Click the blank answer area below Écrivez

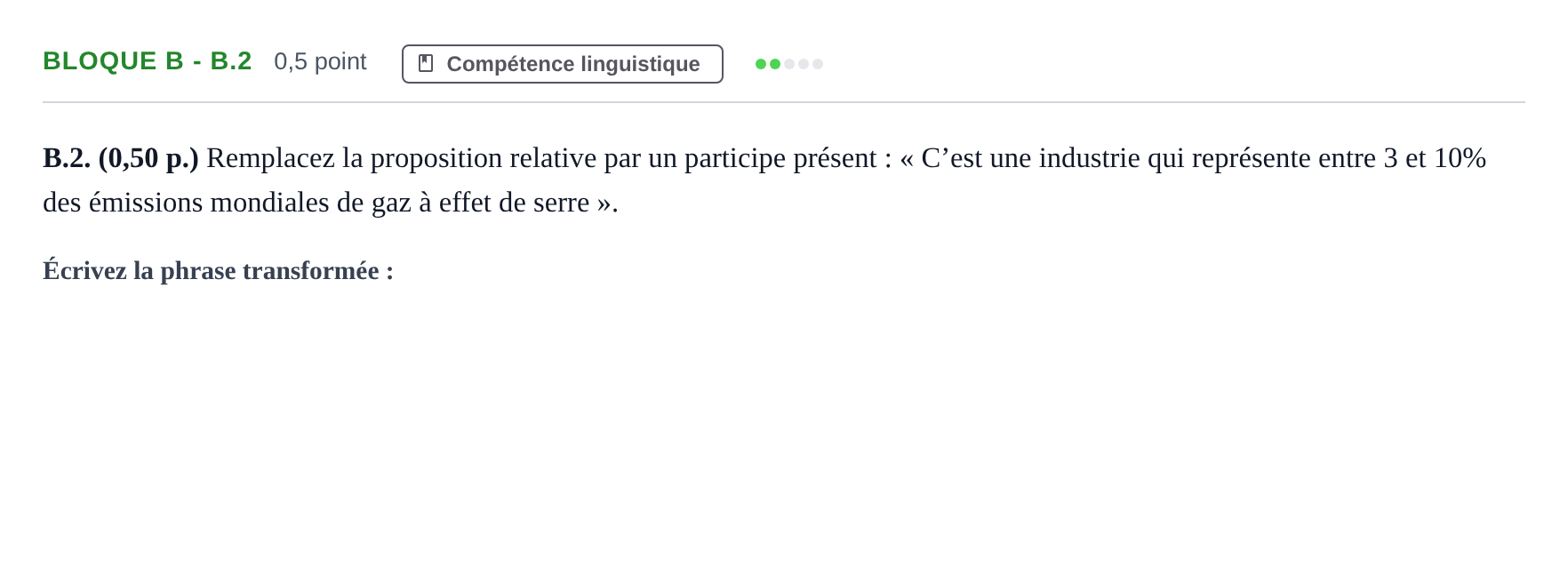tap(784, 418)
